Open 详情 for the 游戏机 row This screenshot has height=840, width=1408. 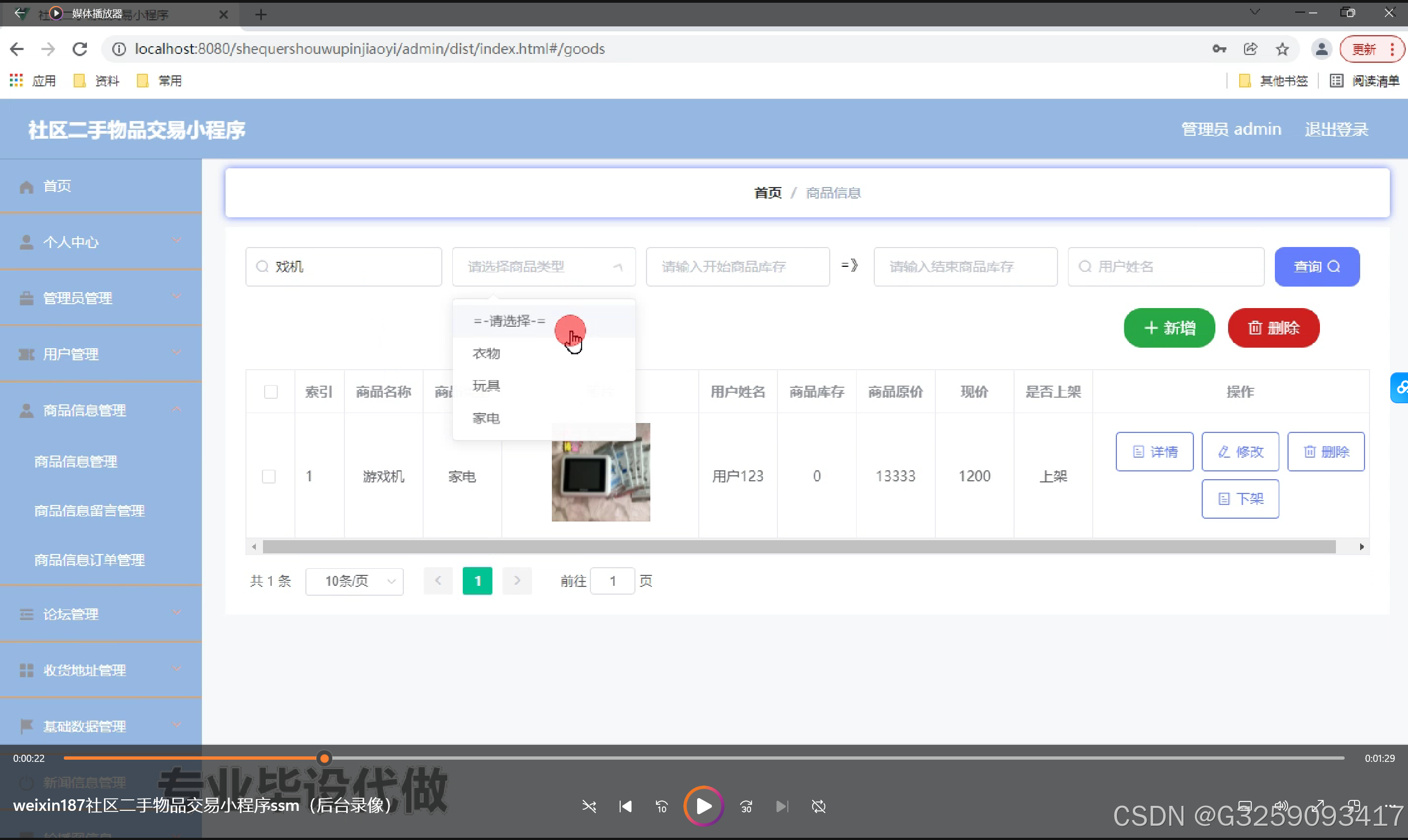[x=1154, y=452]
